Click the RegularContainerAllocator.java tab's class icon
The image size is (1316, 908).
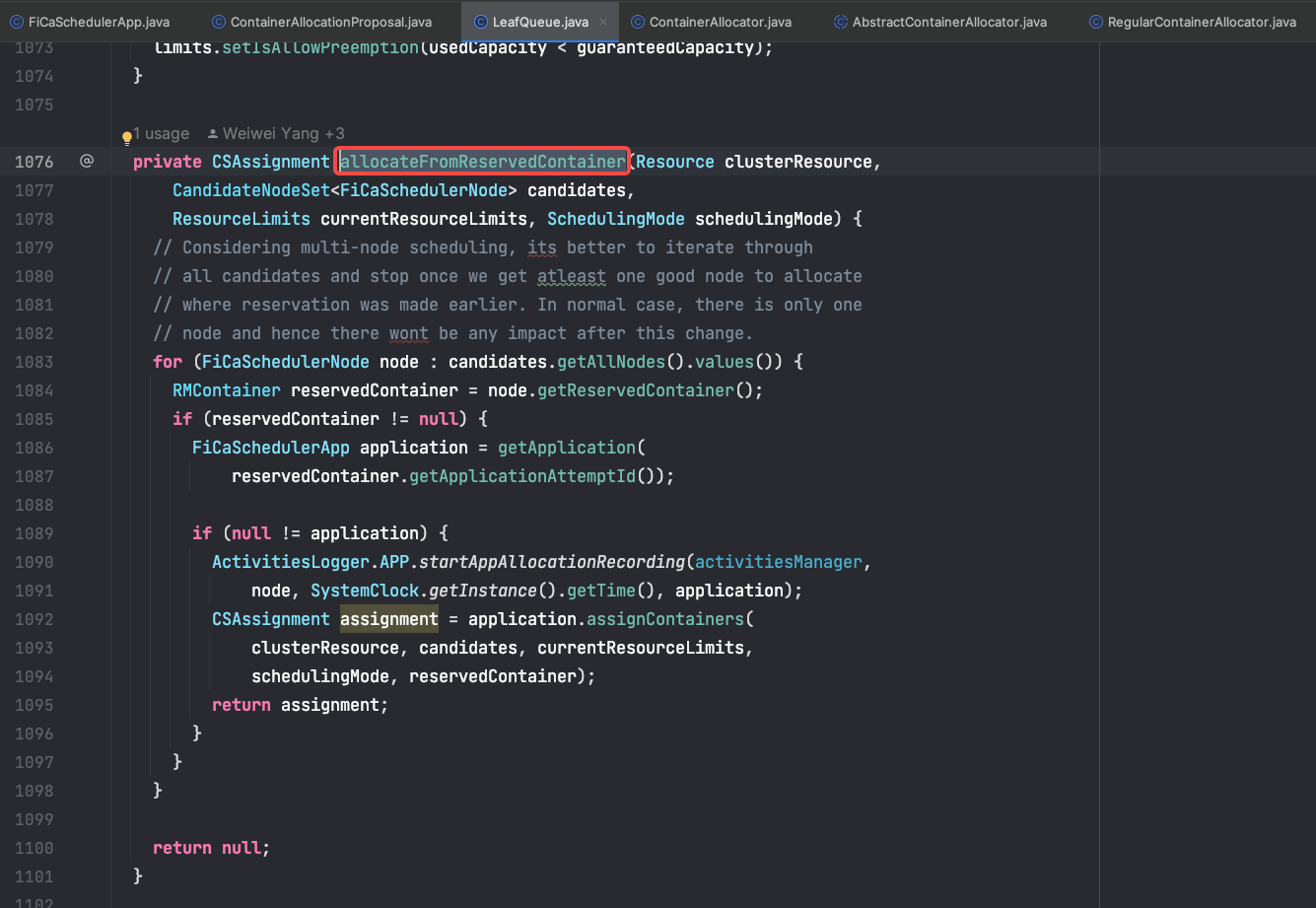pyautogui.click(x=1096, y=22)
